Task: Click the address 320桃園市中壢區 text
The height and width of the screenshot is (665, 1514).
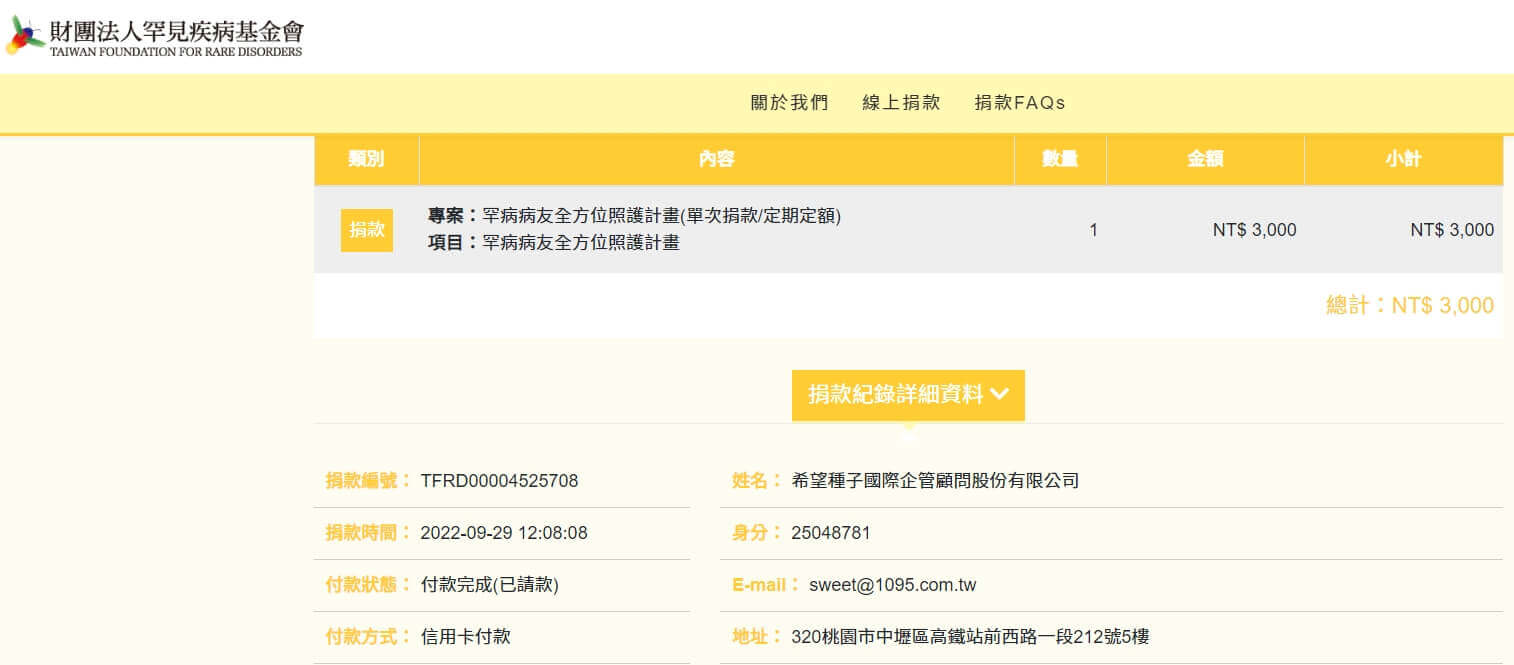Action: click(969, 637)
